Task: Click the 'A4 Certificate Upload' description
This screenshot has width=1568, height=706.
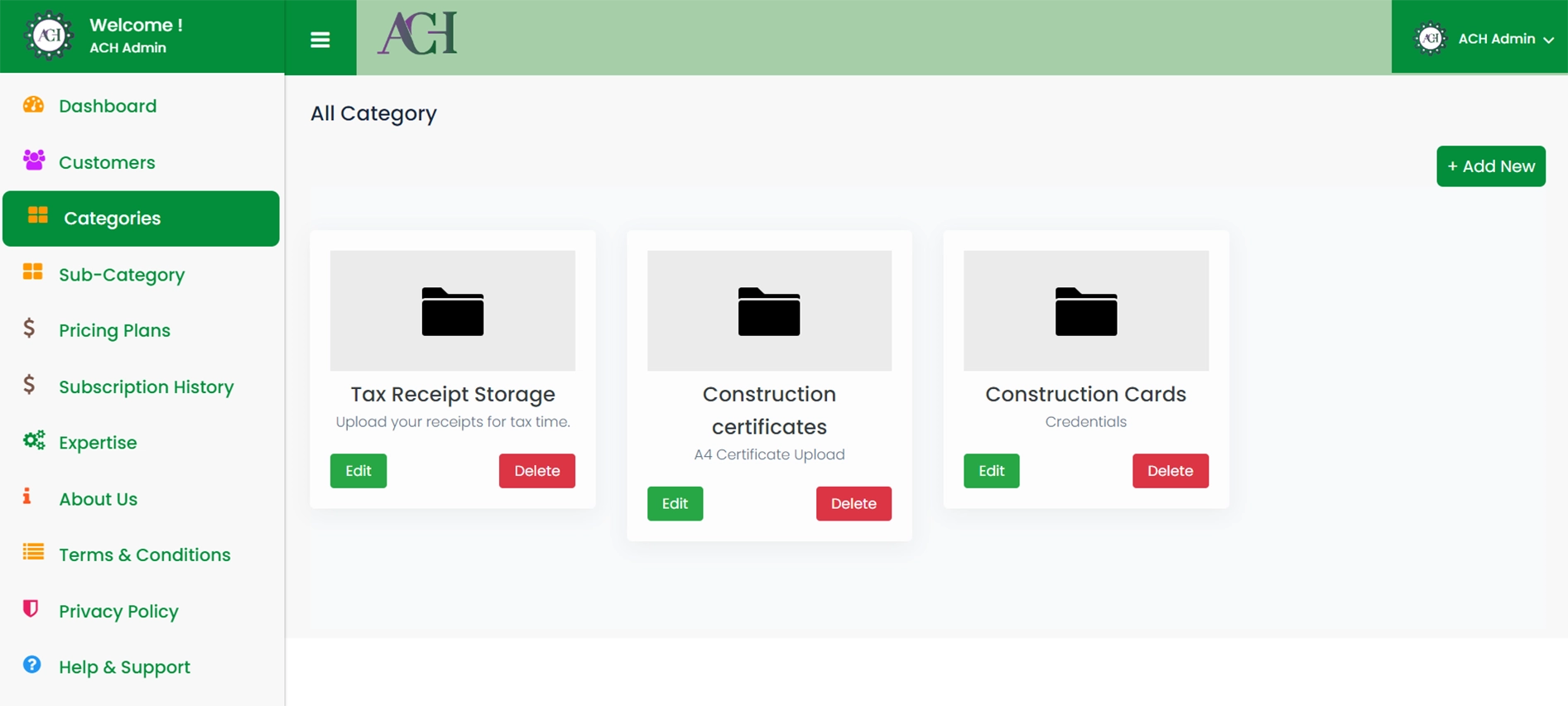Action: pyautogui.click(x=769, y=454)
